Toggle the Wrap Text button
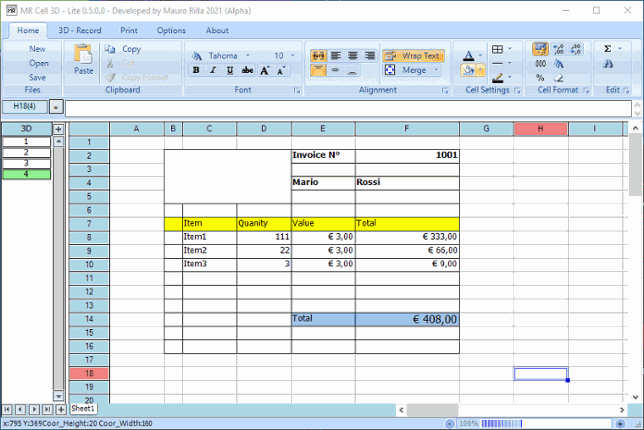 coord(414,55)
